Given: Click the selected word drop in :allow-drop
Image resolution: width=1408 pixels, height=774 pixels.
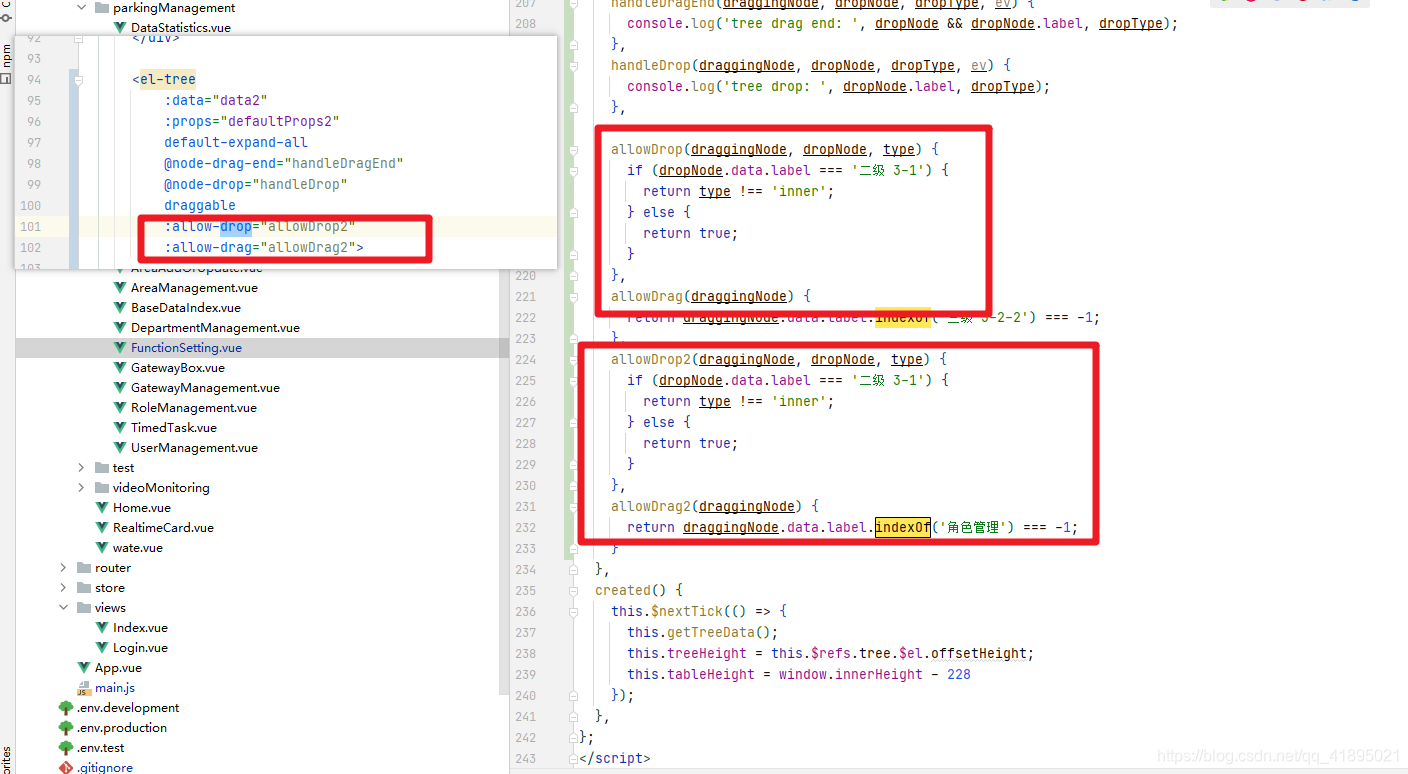Looking at the screenshot, I should (x=236, y=227).
